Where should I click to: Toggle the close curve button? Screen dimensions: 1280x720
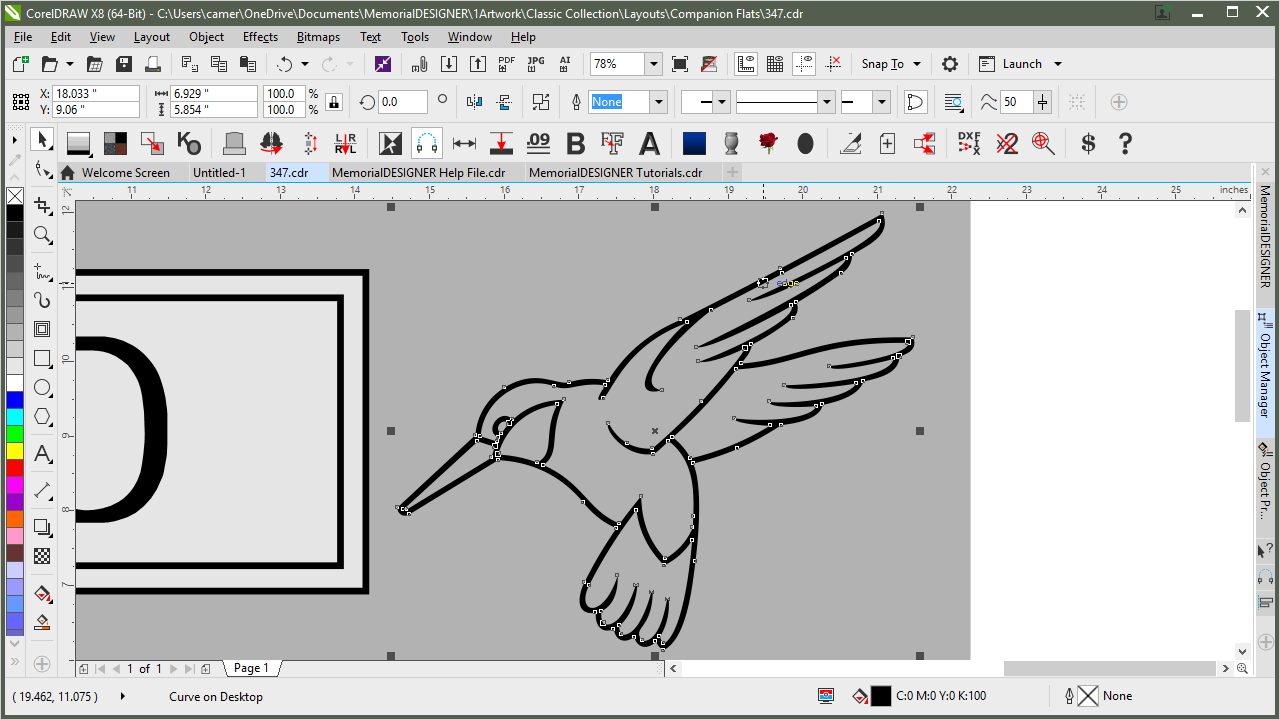(914, 102)
